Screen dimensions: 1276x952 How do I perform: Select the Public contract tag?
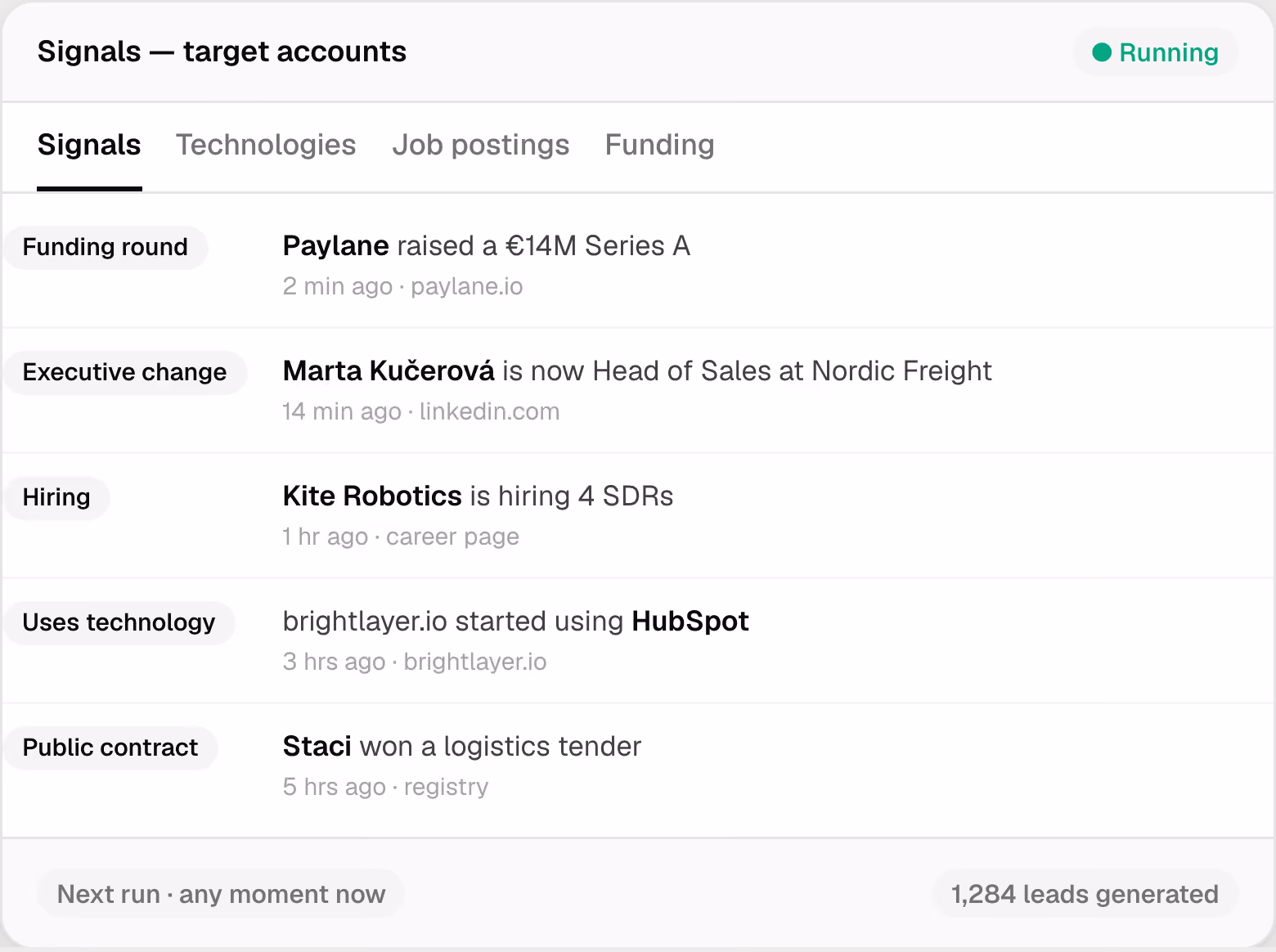click(x=110, y=748)
